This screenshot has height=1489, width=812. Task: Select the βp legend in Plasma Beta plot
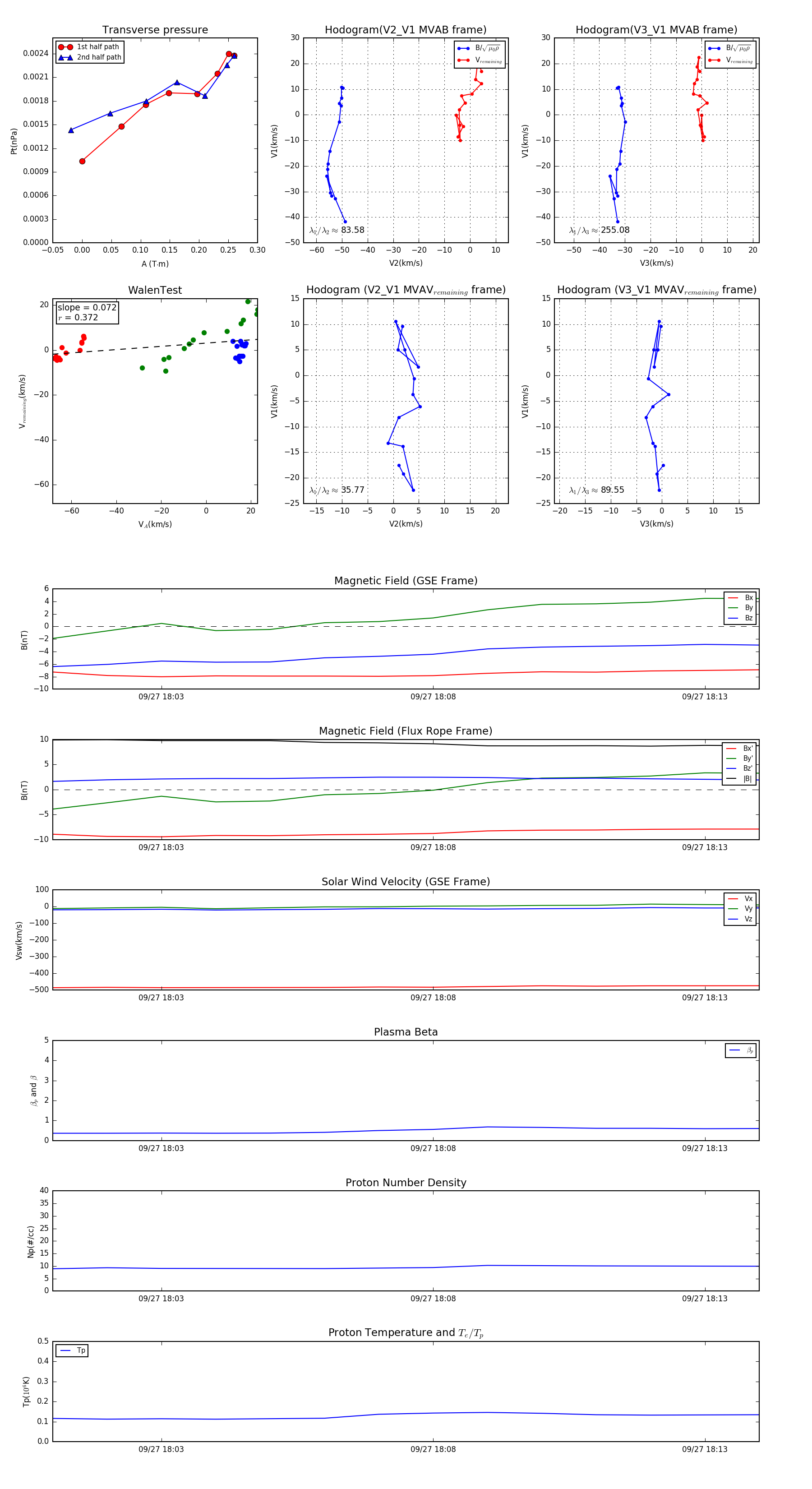(741, 1050)
